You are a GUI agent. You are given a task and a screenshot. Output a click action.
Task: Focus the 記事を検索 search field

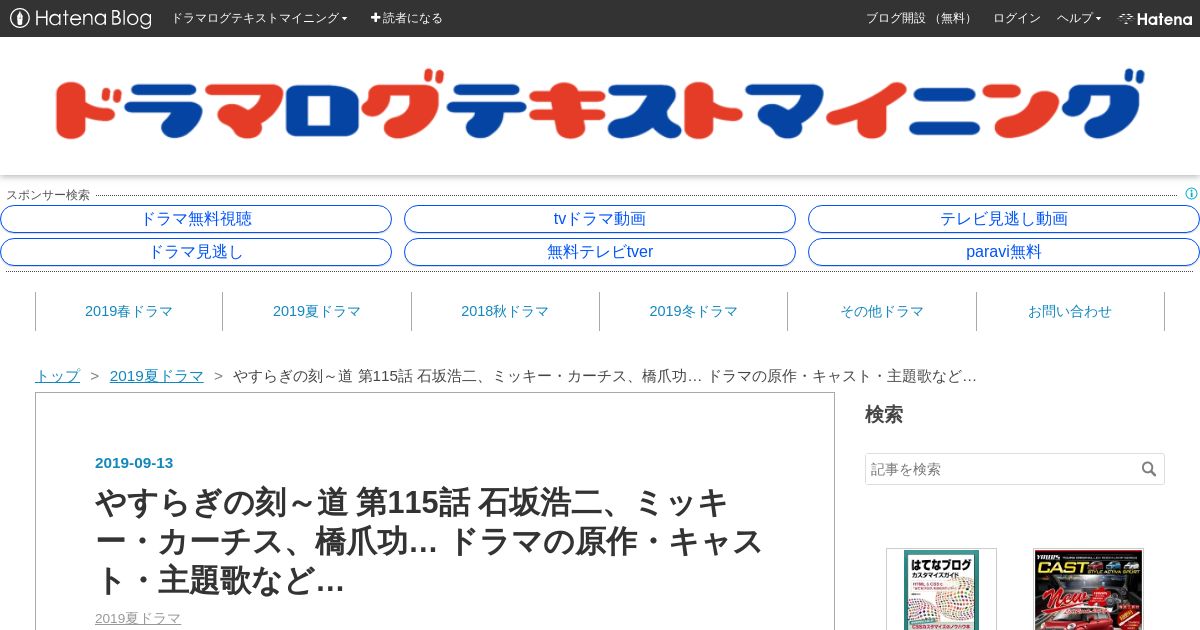point(1002,469)
